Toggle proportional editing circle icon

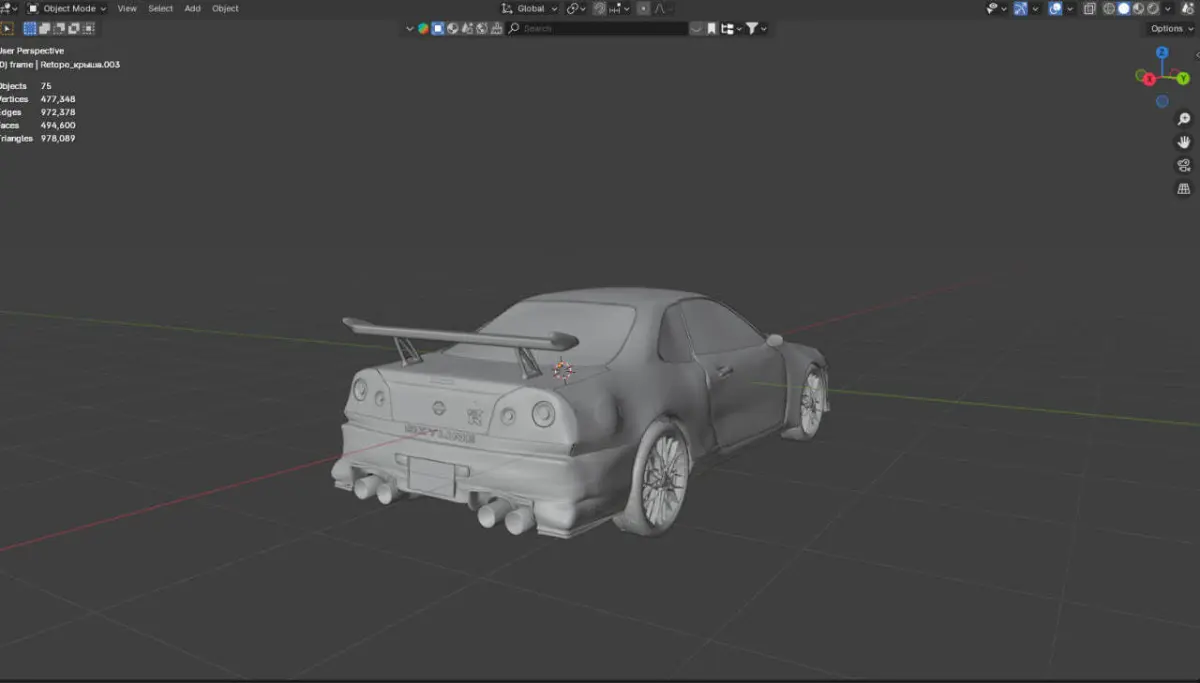(643, 8)
